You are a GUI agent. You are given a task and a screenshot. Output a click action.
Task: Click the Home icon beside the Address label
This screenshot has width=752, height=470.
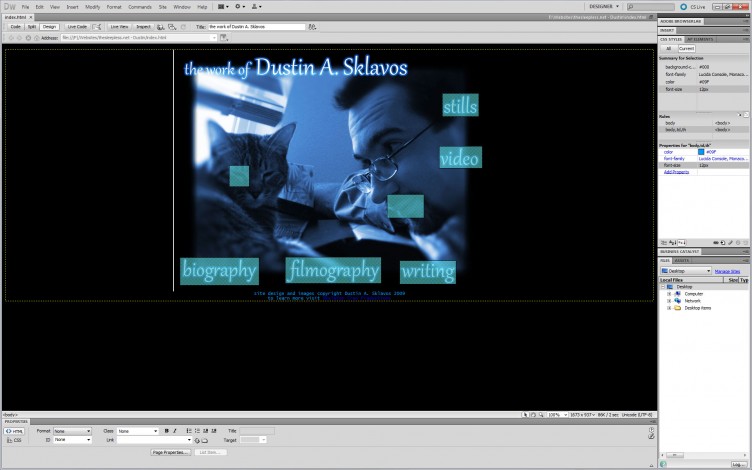tap(36, 37)
